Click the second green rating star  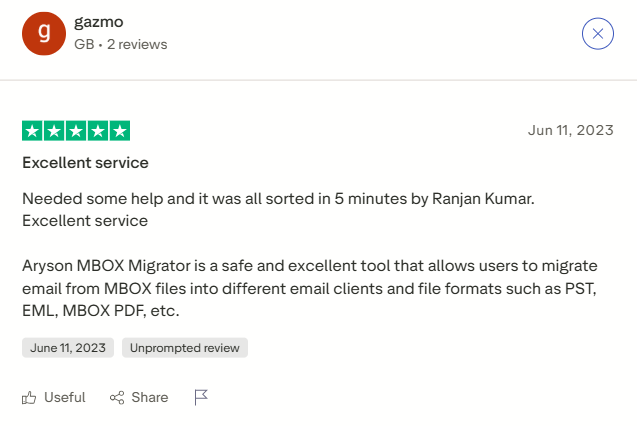pyautogui.click(x=54, y=131)
